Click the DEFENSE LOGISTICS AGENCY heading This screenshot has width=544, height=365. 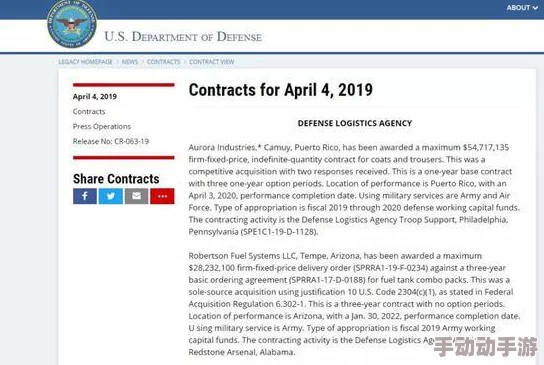click(355, 123)
